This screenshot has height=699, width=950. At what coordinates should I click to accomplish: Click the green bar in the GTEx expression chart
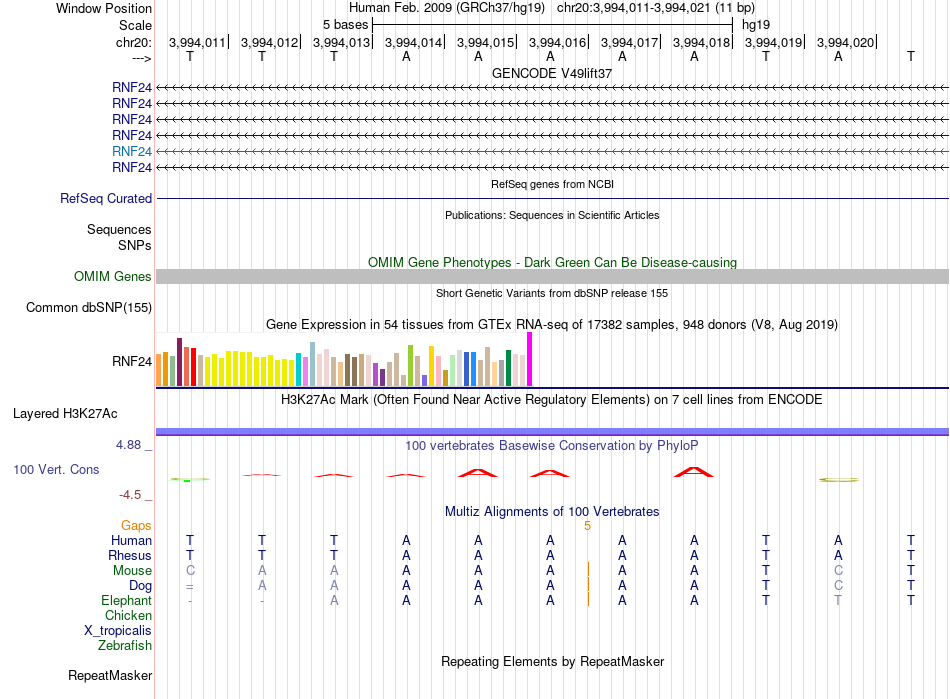tap(508, 368)
